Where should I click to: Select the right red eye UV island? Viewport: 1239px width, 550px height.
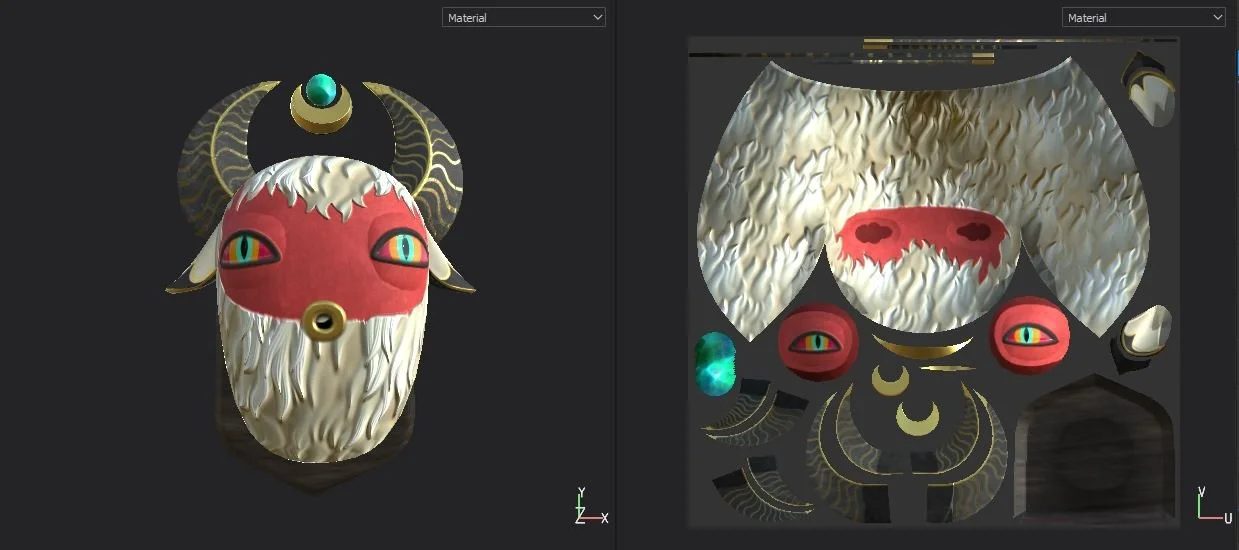click(x=1030, y=335)
